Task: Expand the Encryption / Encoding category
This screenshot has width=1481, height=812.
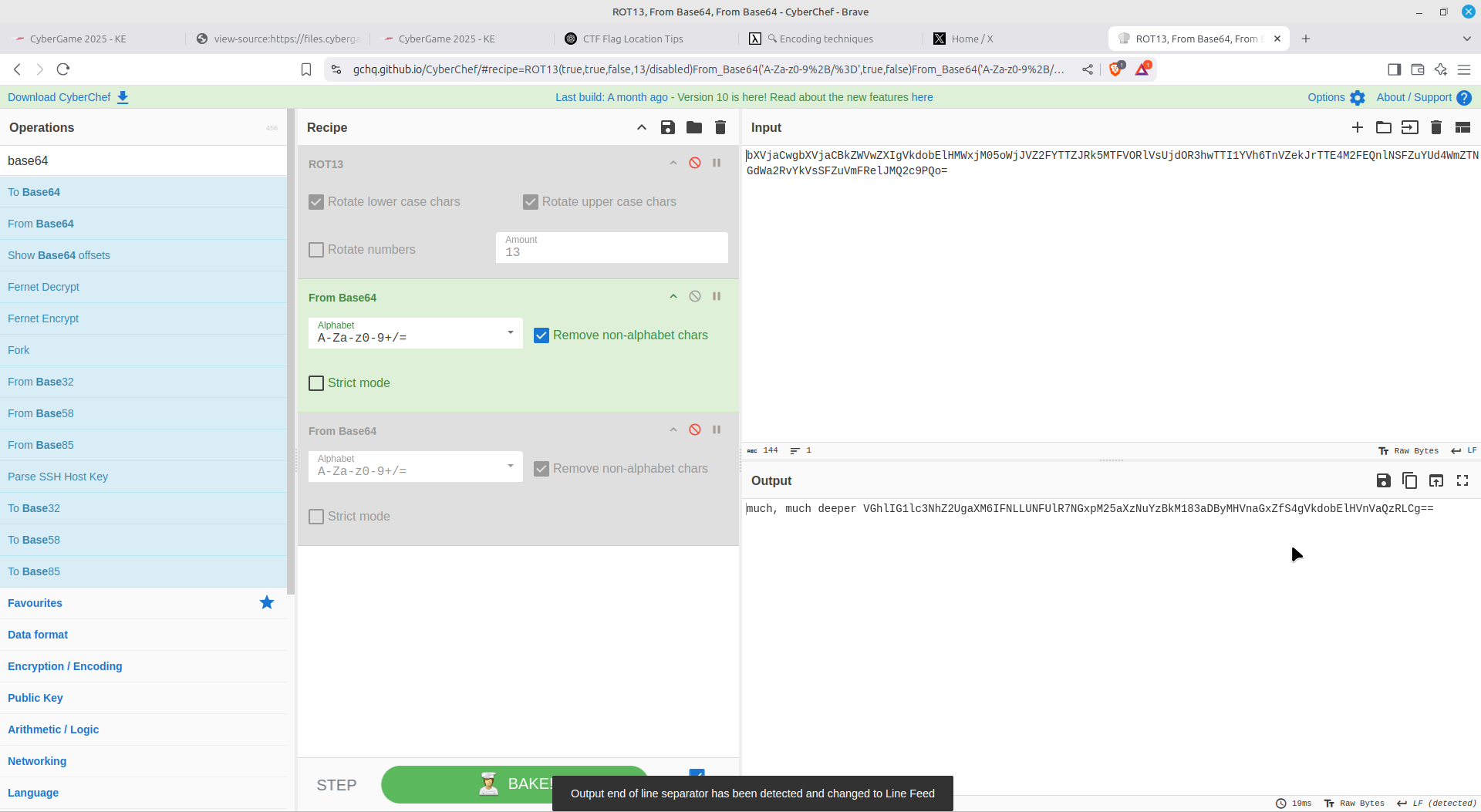Action: (x=65, y=666)
